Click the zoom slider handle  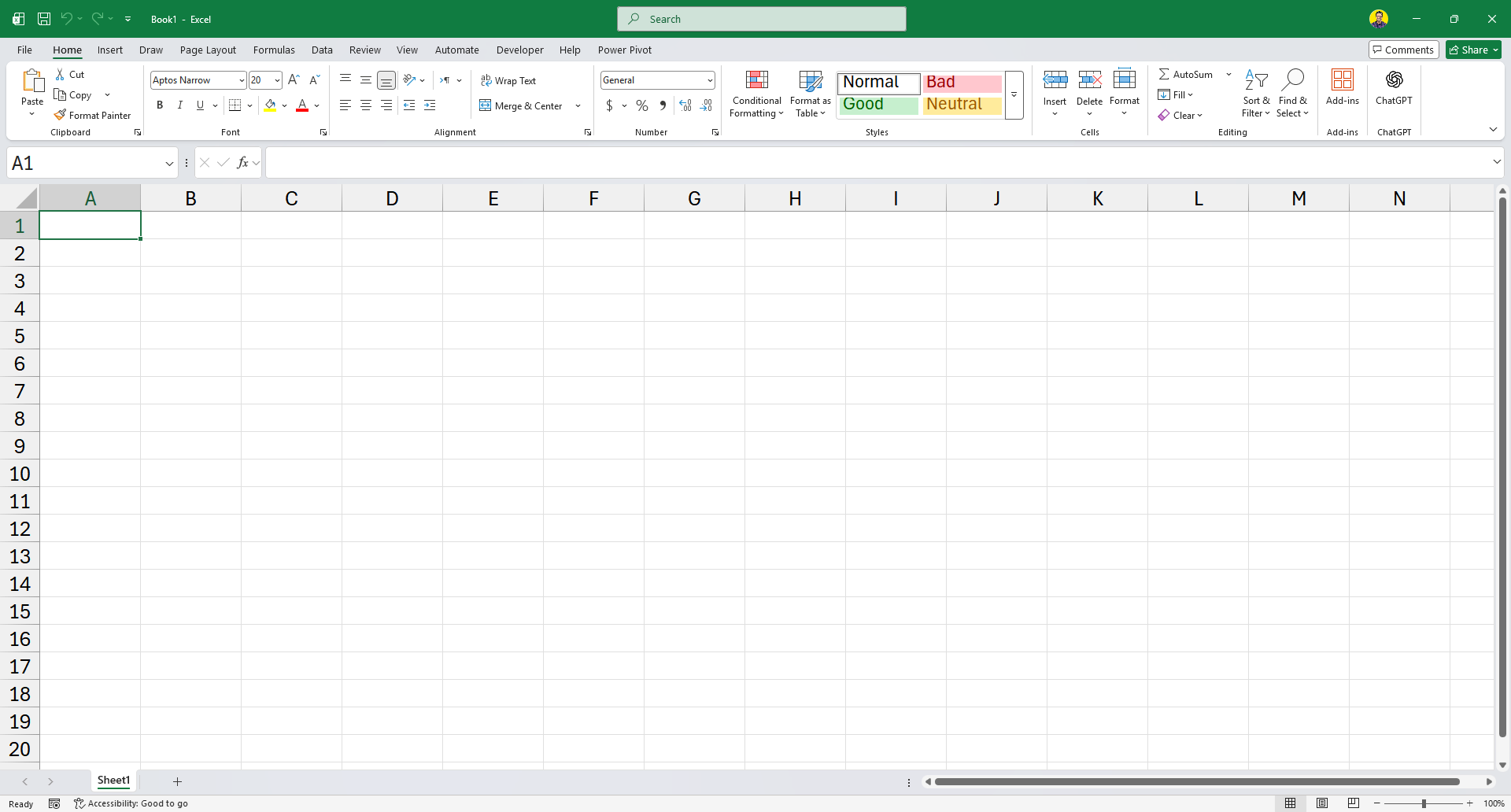point(1424,803)
